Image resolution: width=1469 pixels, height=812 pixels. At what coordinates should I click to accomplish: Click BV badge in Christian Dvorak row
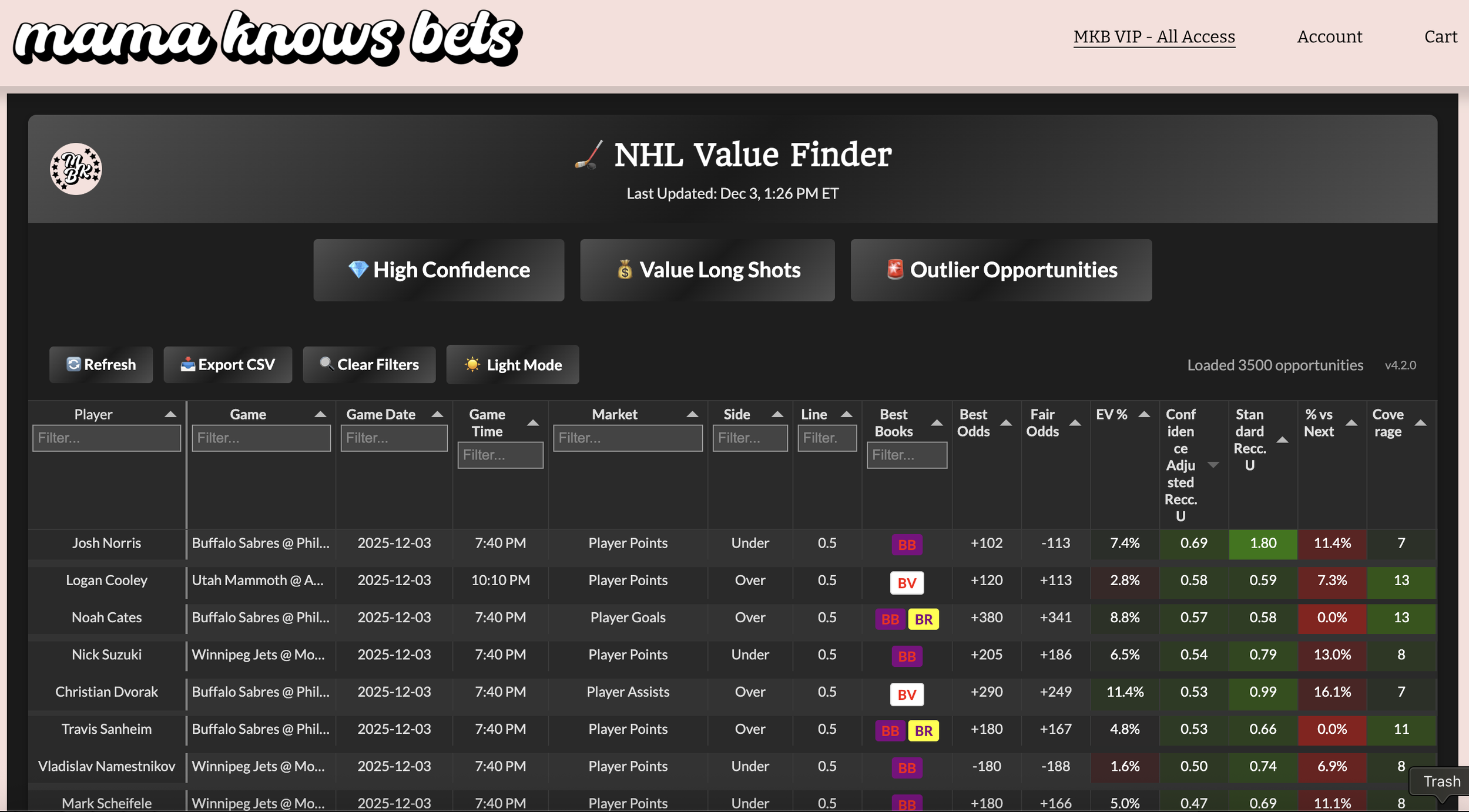coord(906,694)
